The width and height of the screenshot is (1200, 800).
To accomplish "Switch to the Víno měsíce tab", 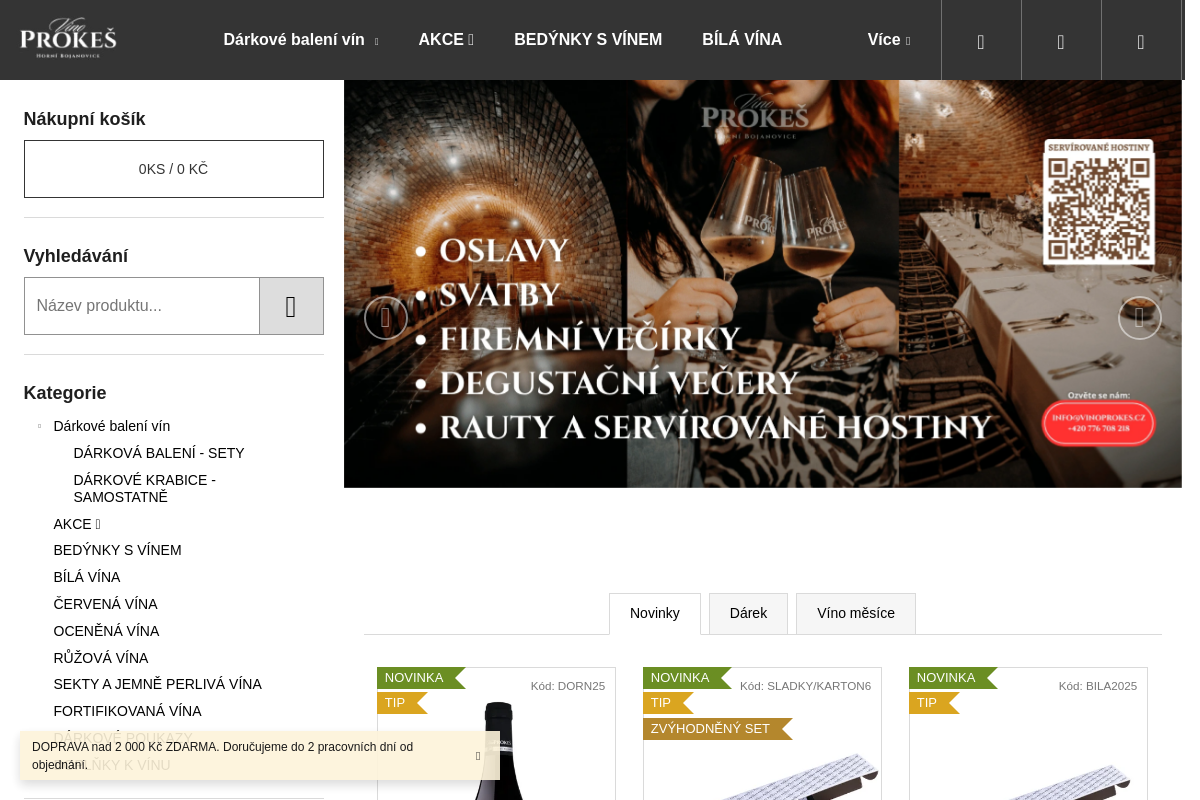I will [x=856, y=613].
